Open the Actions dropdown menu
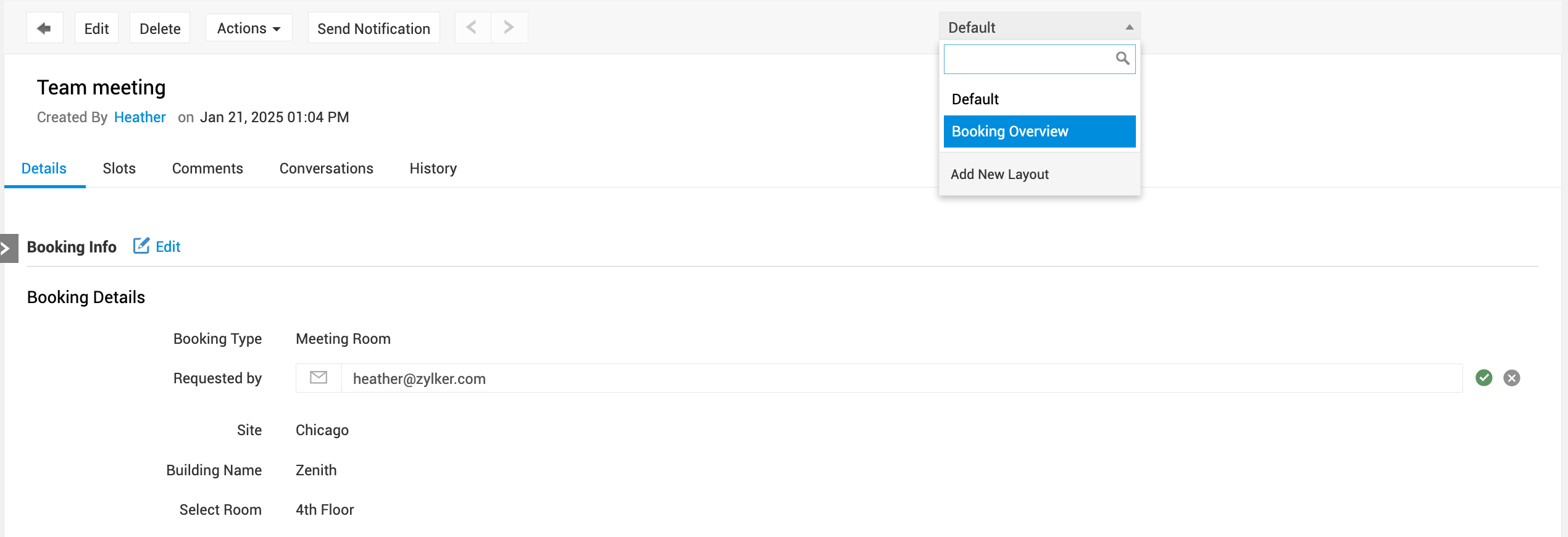Viewport: 1568px width, 537px height. (249, 28)
